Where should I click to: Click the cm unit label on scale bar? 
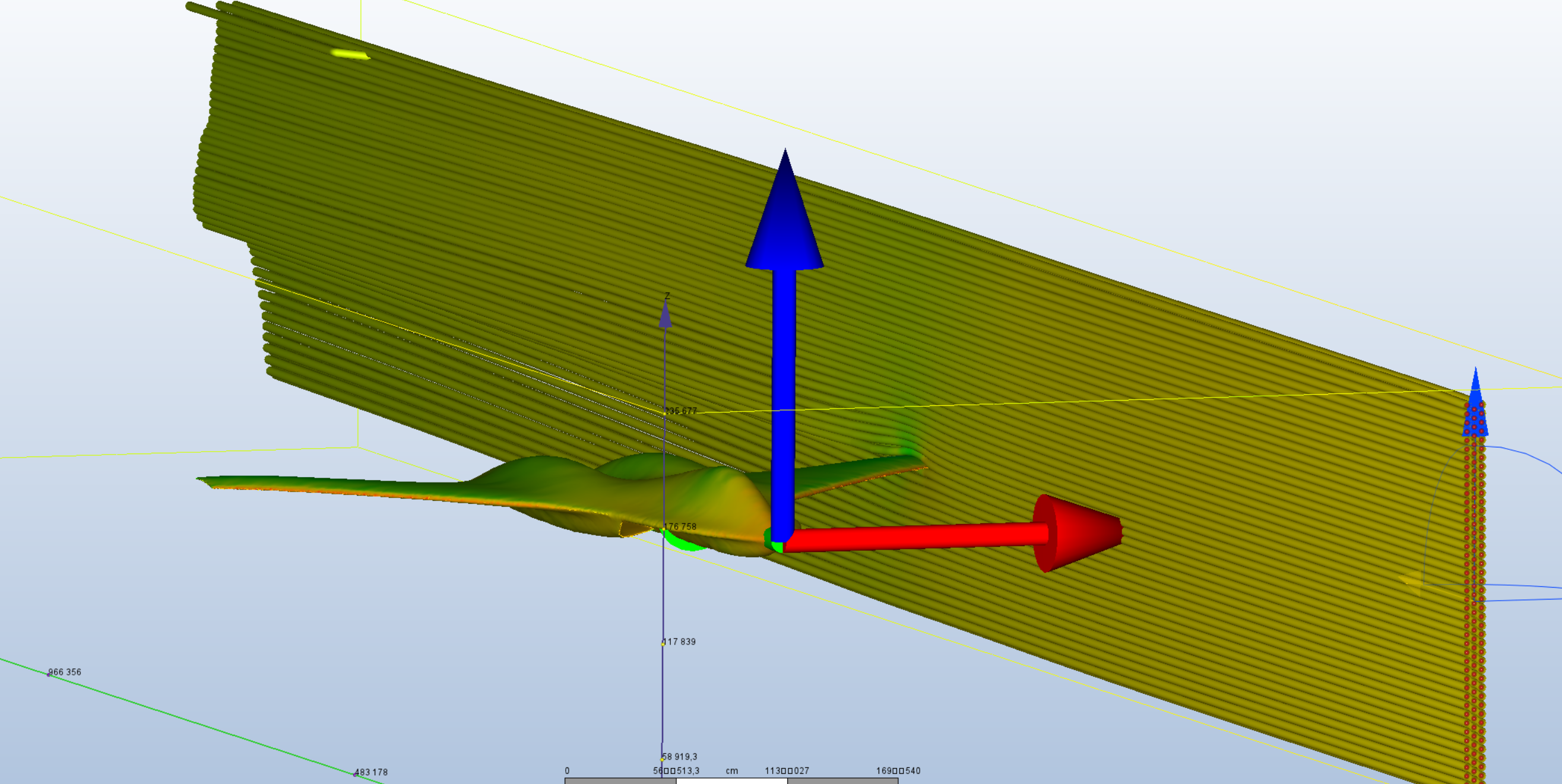[x=732, y=771]
